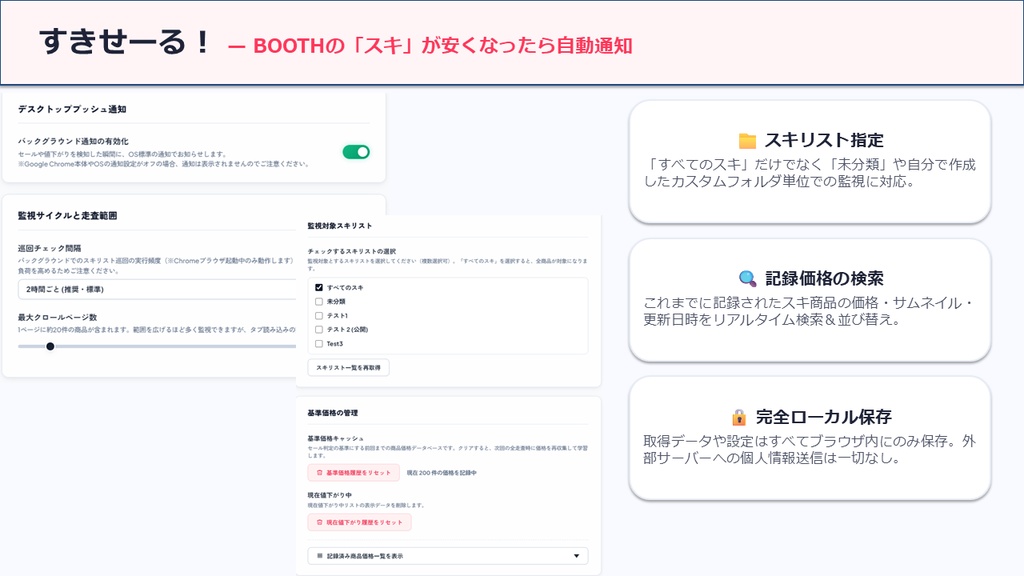
Task: Toggle バックグラウンド通知の有効化 switch
Action: 356,152
